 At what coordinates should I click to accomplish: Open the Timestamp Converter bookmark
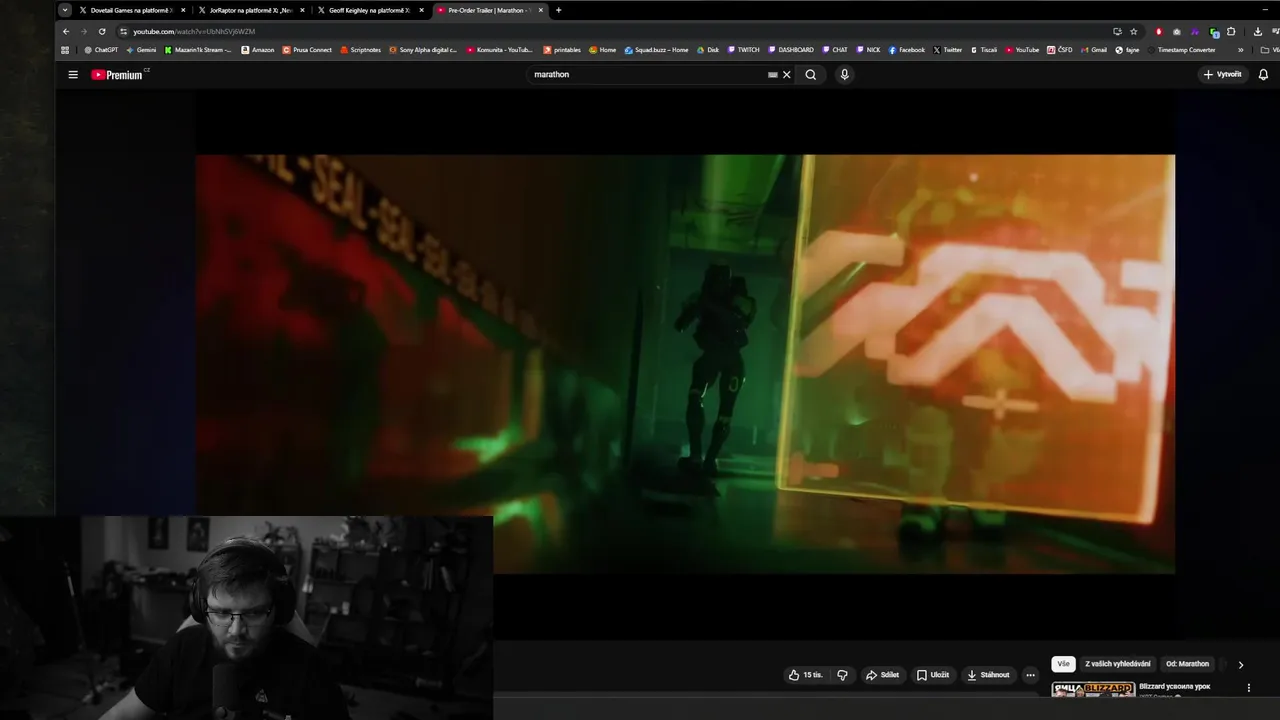coord(1180,50)
